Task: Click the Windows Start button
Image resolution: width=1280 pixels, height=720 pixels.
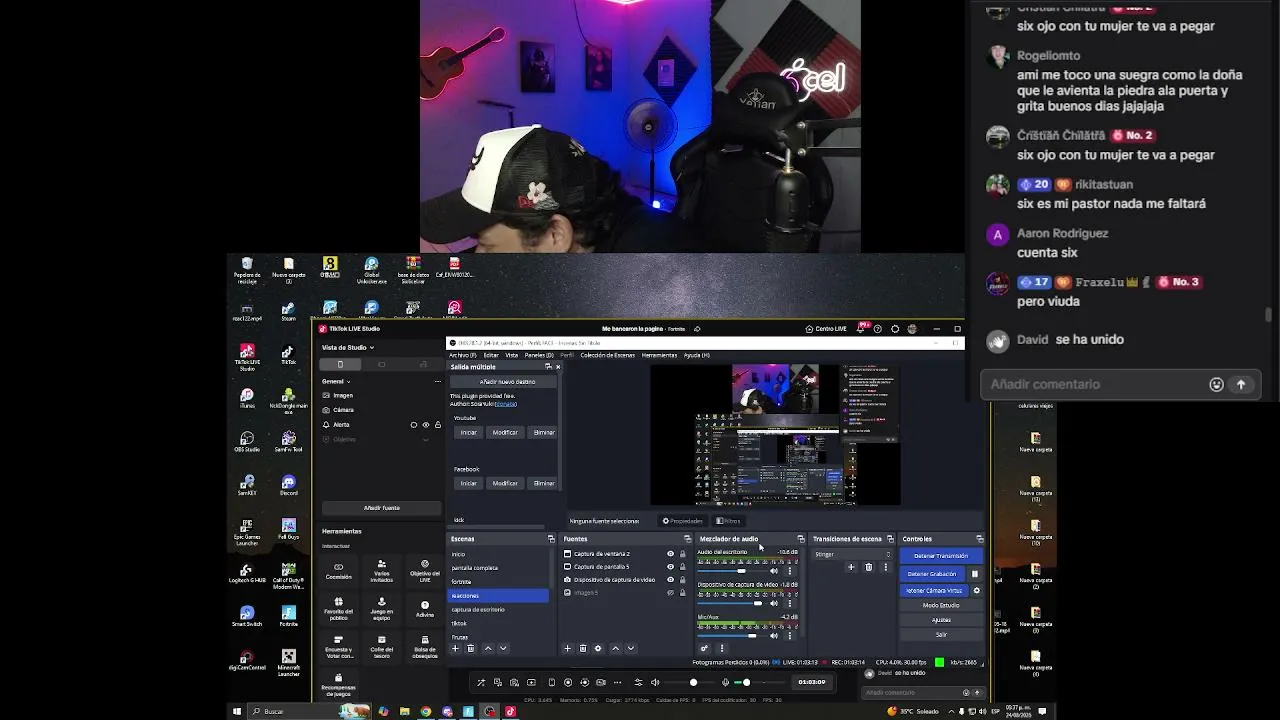Action: pos(237,711)
